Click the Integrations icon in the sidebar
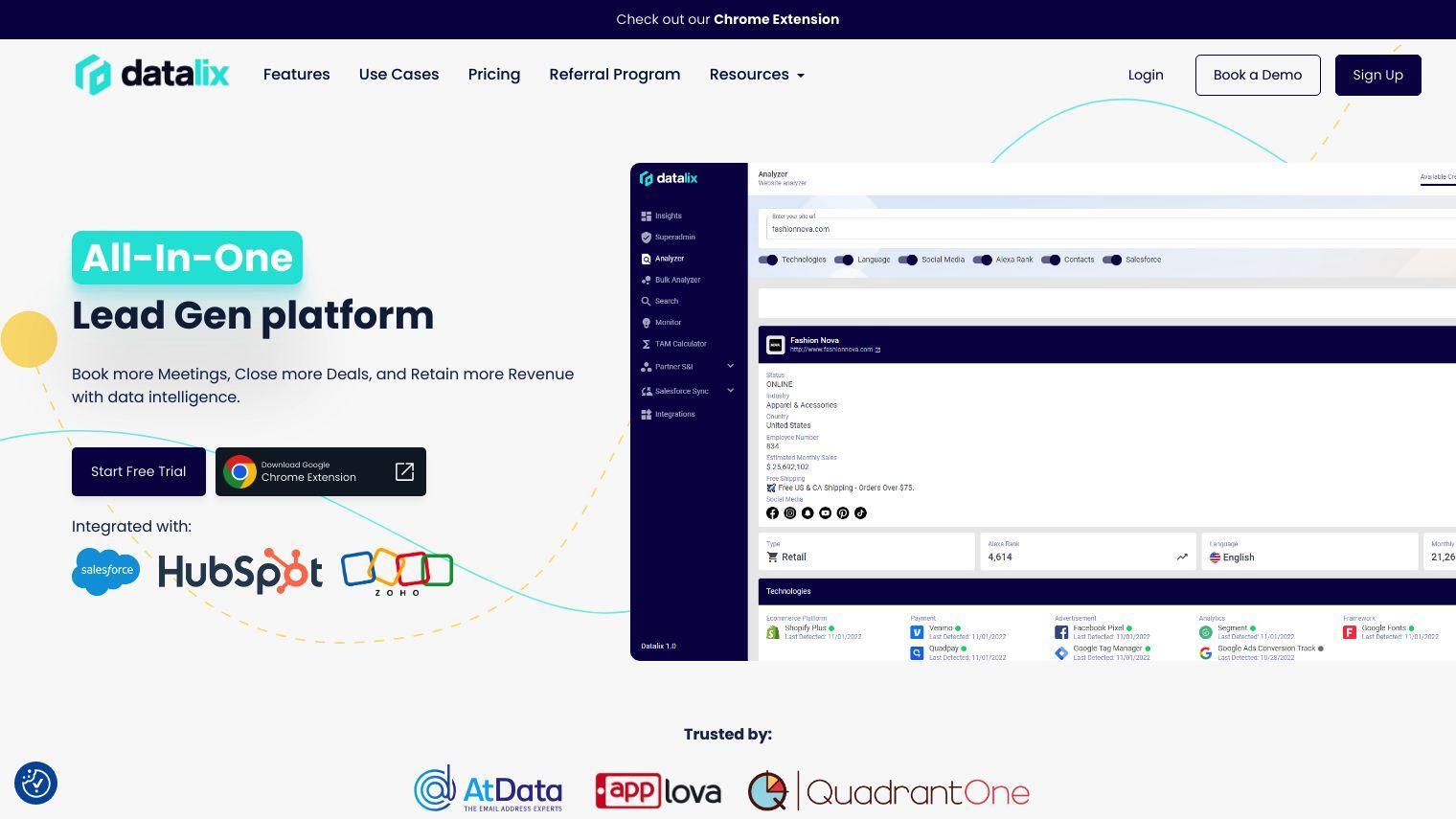This screenshot has height=819, width=1456. click(646, 414)
